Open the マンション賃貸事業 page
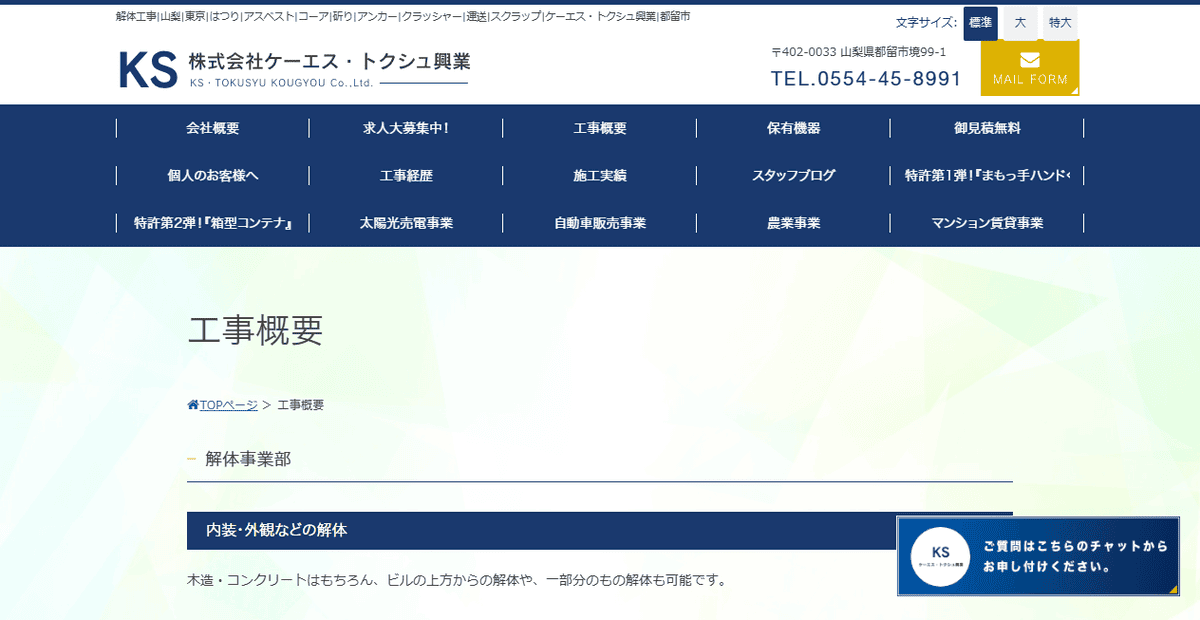1200x620 pixels. [x=985, y=223]
